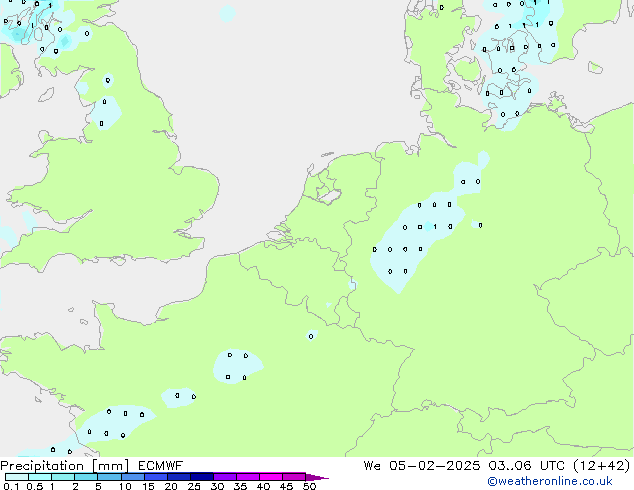Viewport: 634px width, 490px height.
Task: Click the "(12+42)" forecast run text
Action: coord(602,466)
